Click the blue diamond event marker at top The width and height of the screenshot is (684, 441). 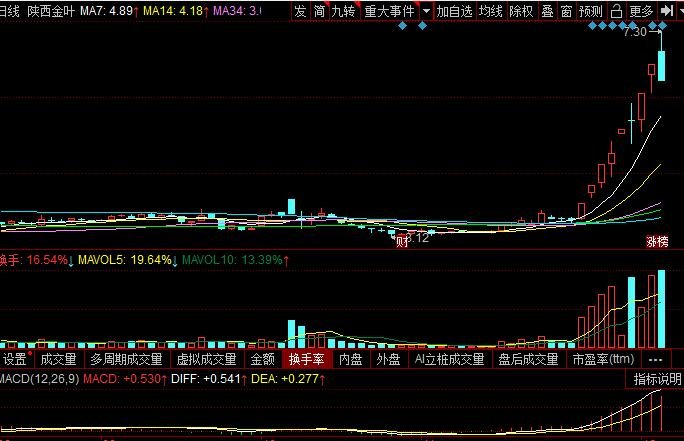(402, 26)
